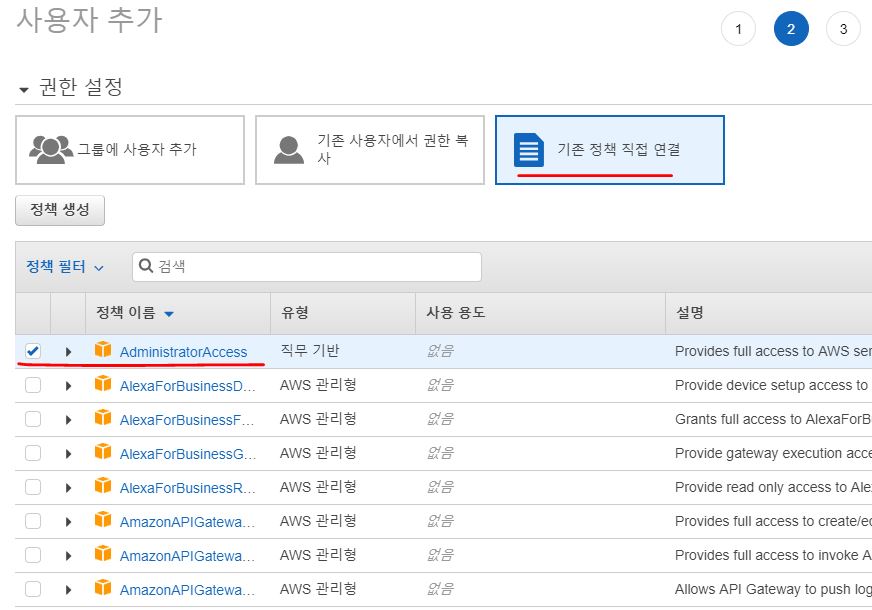
Task: Click 'Grants full access to AlexaForB' description
Action: [x=773, y=419]
